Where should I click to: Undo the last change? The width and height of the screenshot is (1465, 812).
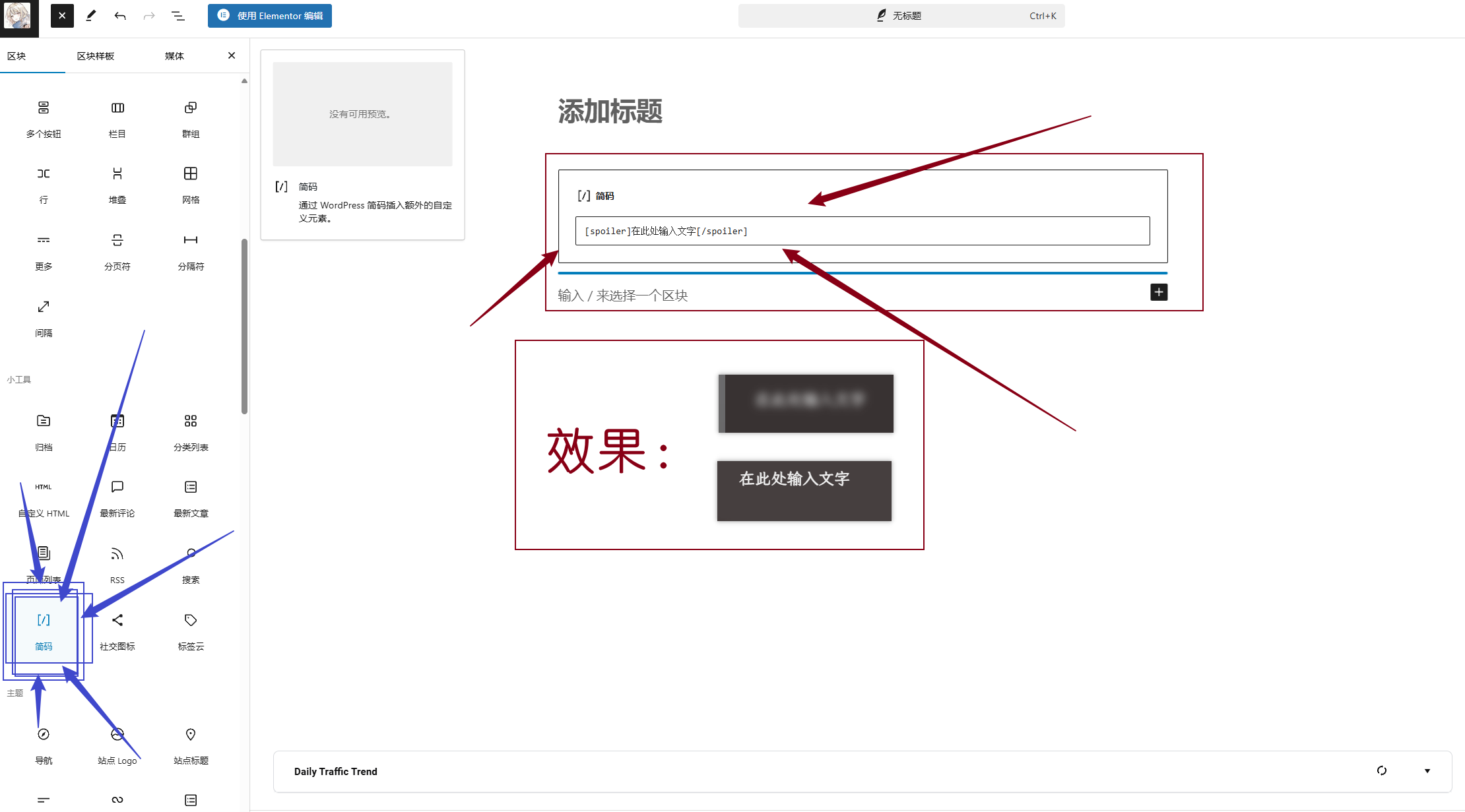[x=120, y=16]
